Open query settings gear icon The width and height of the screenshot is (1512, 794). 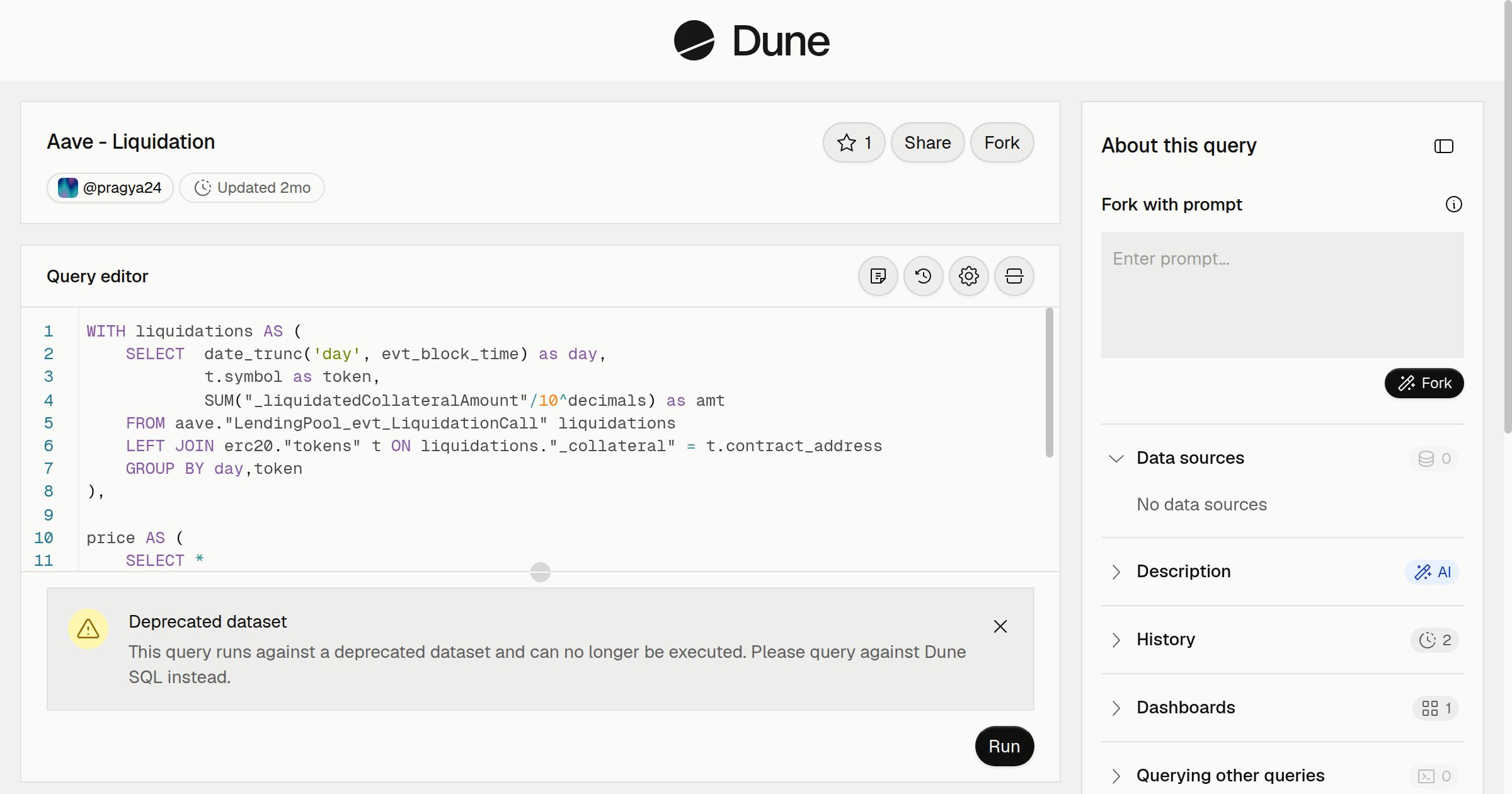[x=968, y=276]
